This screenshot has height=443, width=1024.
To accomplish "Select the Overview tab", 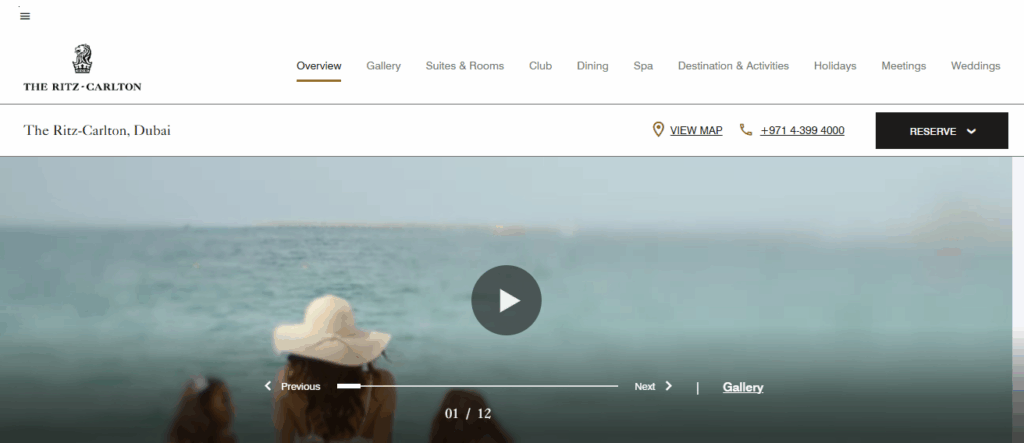I will [x=319, y=66].
